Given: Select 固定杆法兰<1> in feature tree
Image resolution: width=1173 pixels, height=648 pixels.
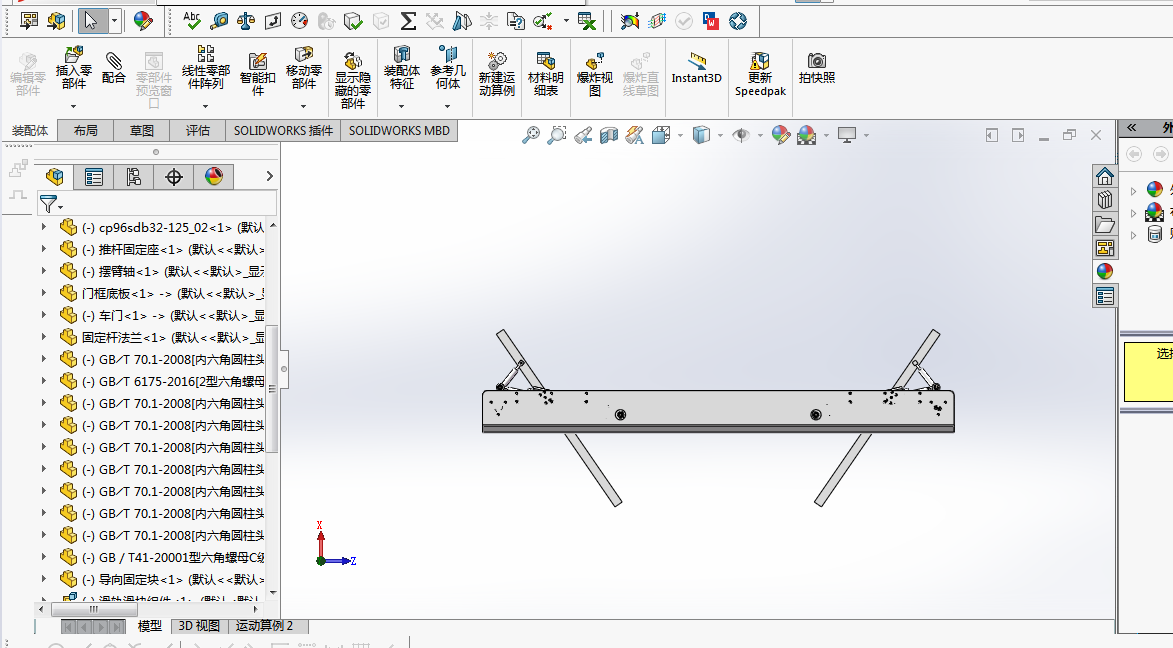Looking at the screenshot, I should pyautogui.click(x=173, y=337).
